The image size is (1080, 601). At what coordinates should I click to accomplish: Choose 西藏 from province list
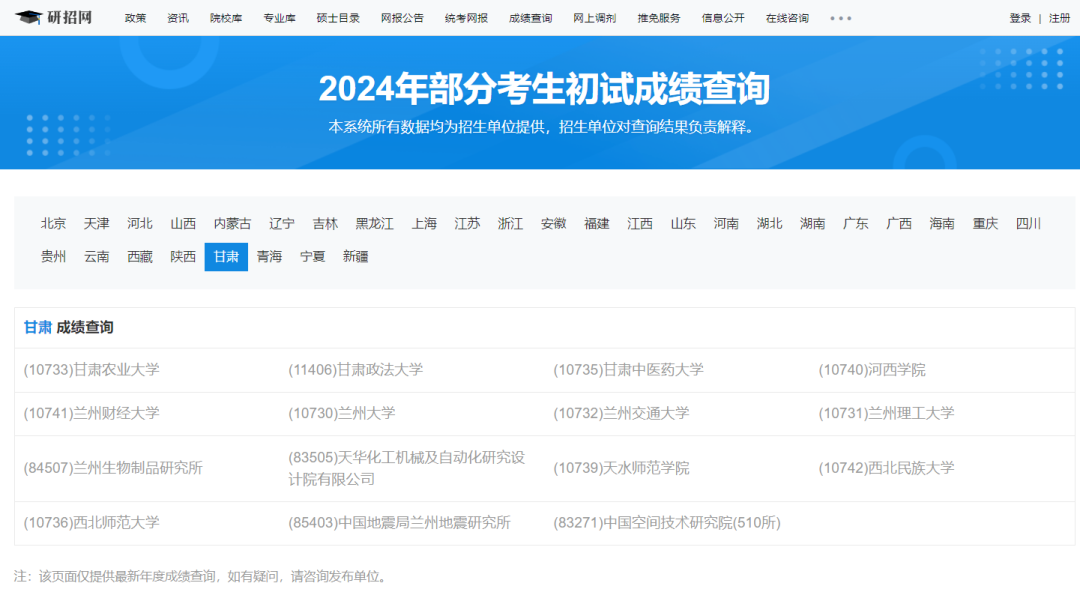140,256
